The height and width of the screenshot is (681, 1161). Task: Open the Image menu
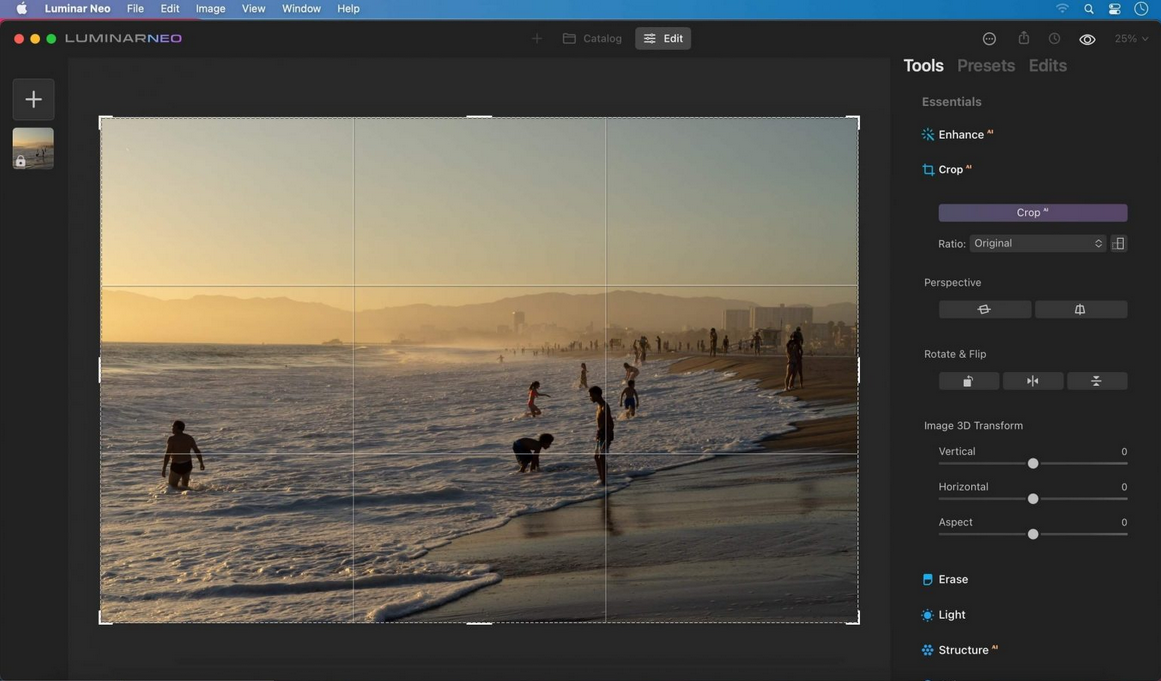[x=210, y=9]
